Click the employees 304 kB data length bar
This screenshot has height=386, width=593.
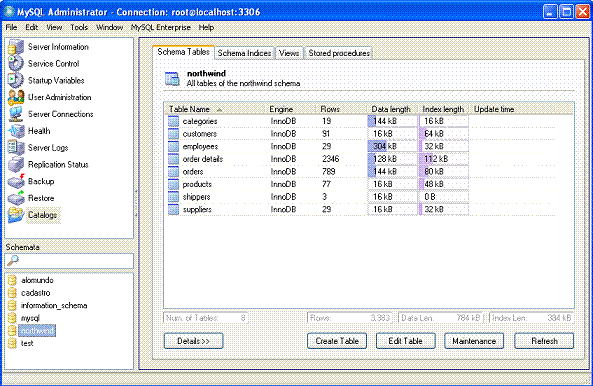tap(392, 146)
